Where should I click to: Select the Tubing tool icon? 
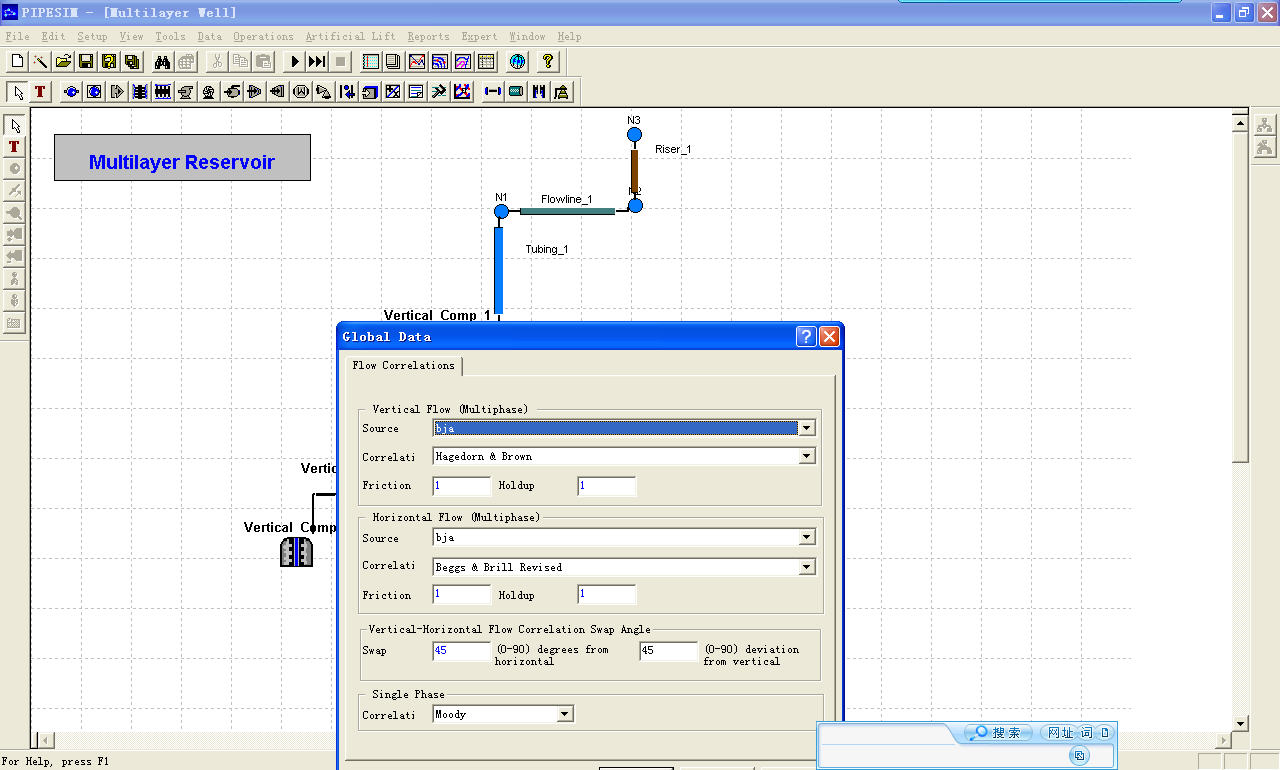click(x=539, y=92)
